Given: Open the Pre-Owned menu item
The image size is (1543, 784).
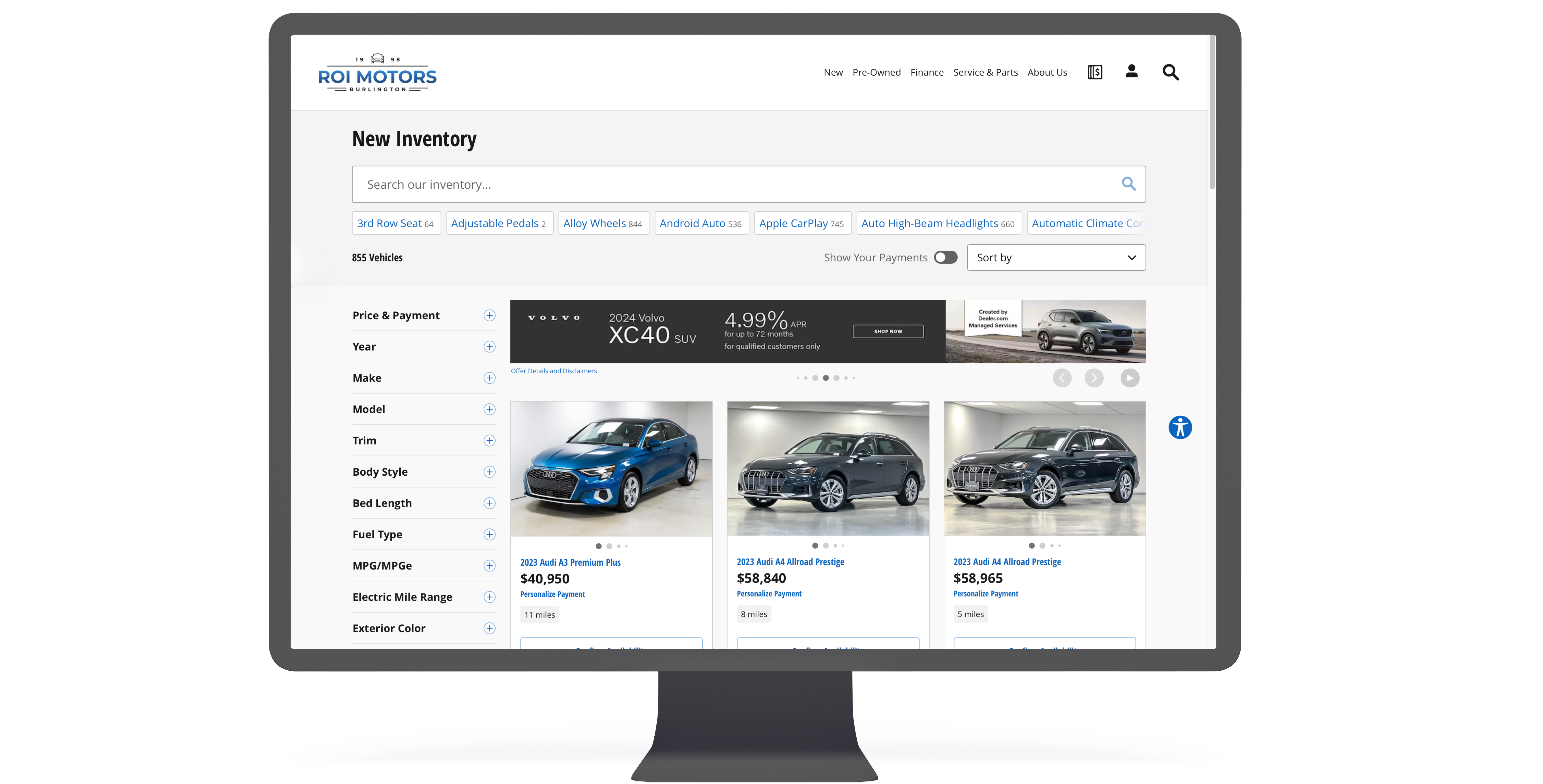Looking at the screenshot, I should coord(876,72).
